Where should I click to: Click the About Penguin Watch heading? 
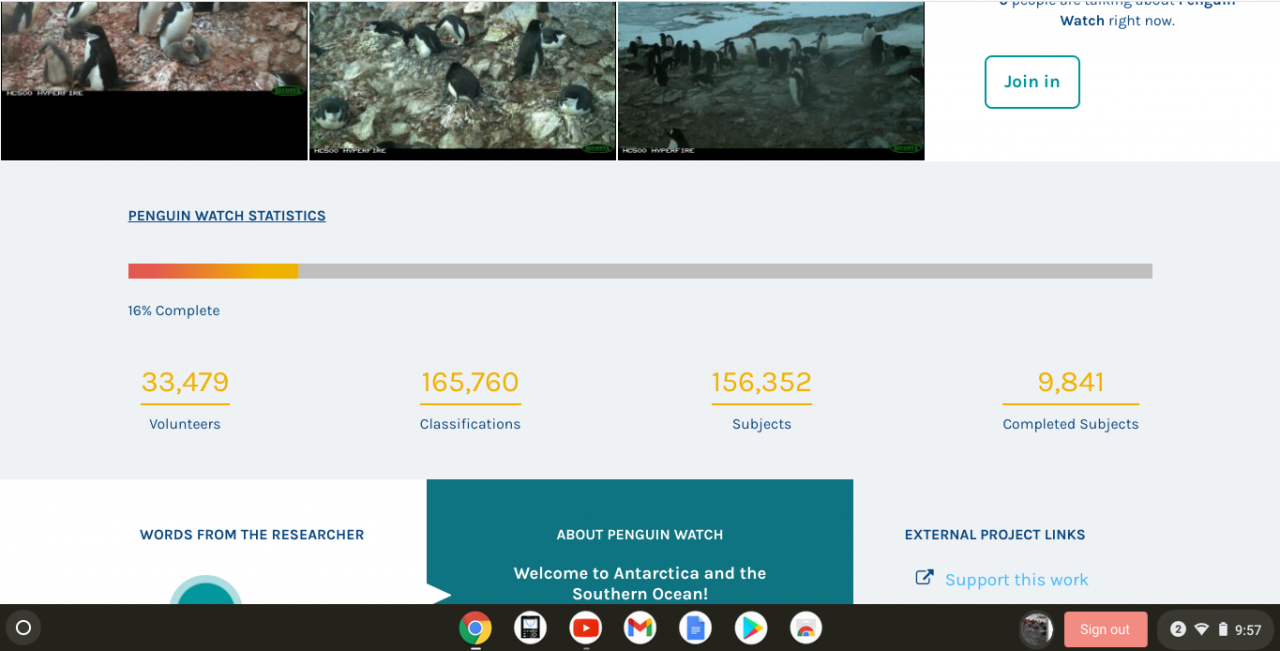[x=640, y=535]
